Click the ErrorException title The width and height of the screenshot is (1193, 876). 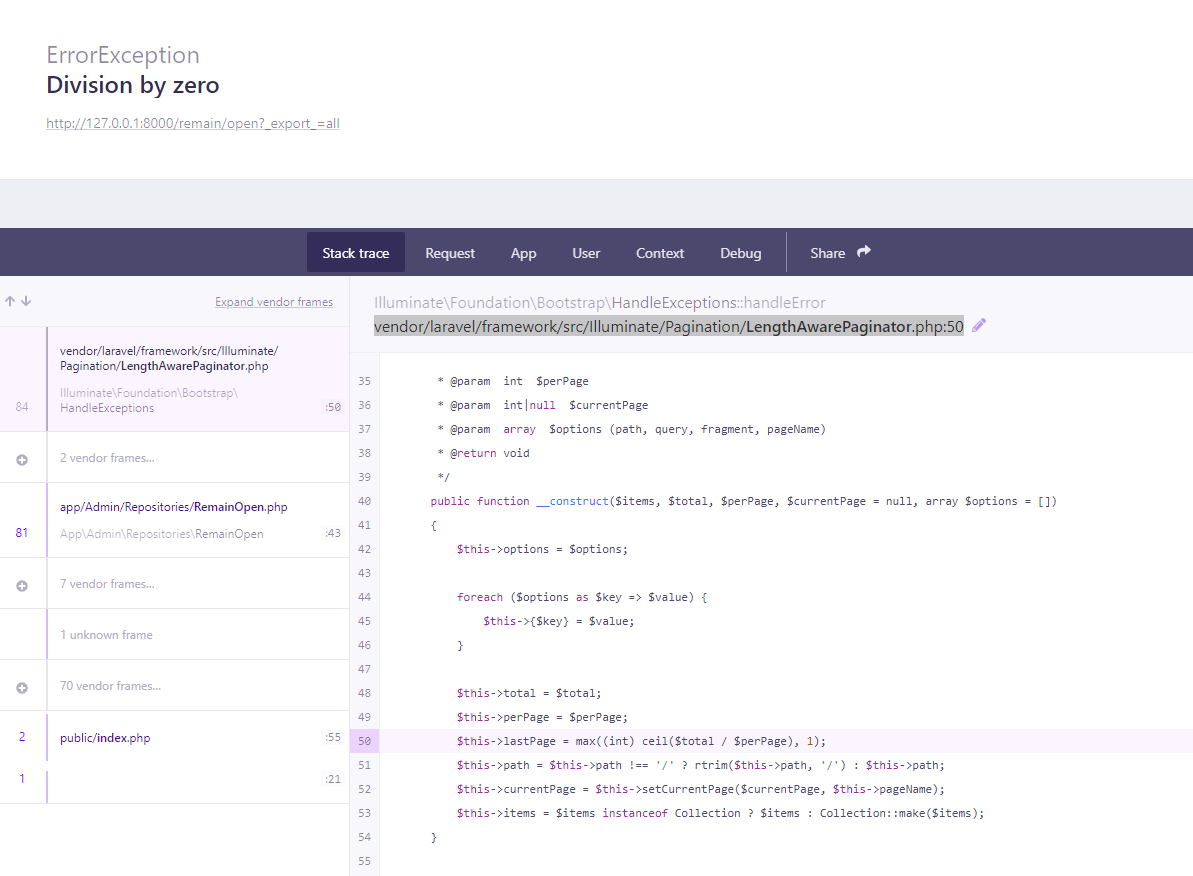point(122,55)
